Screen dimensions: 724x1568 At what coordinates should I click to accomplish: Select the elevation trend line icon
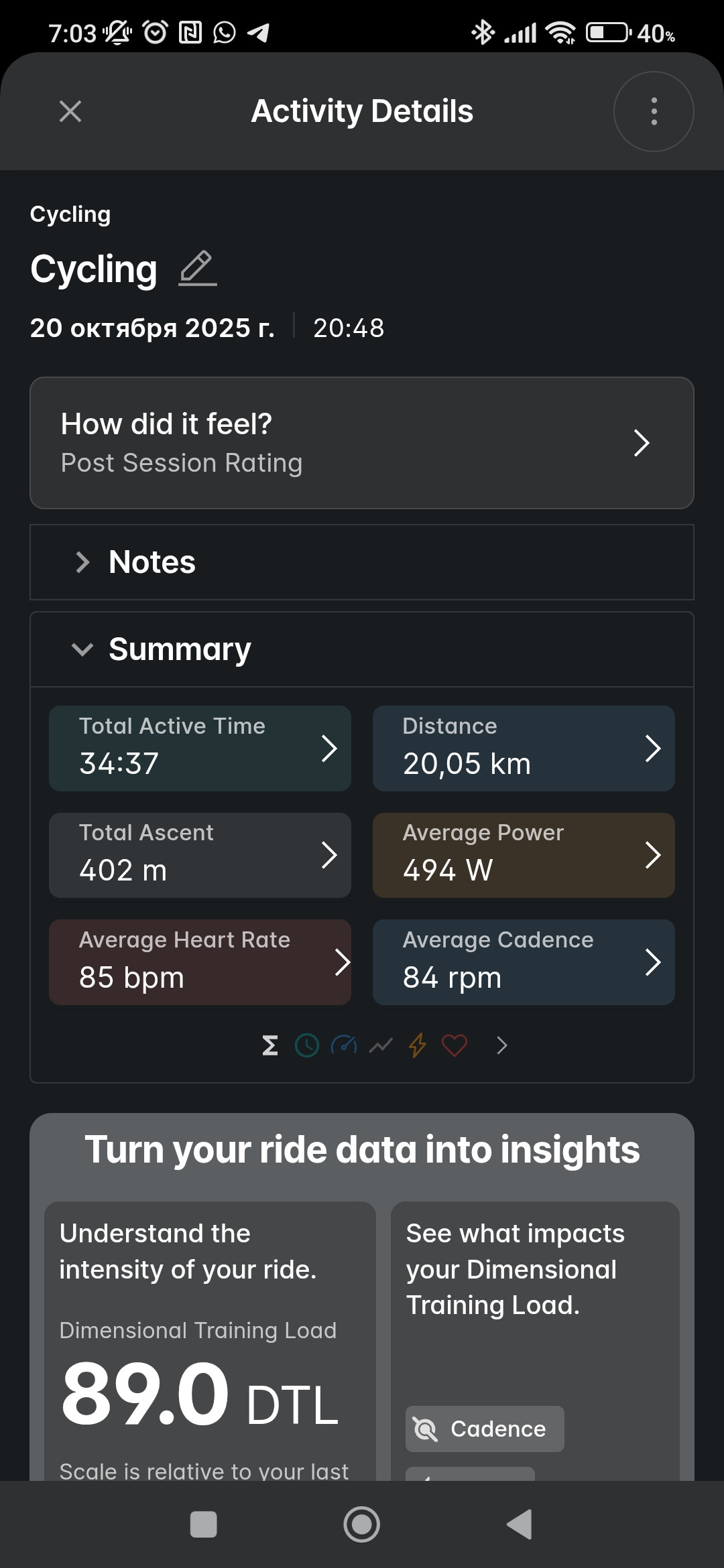381,1045
